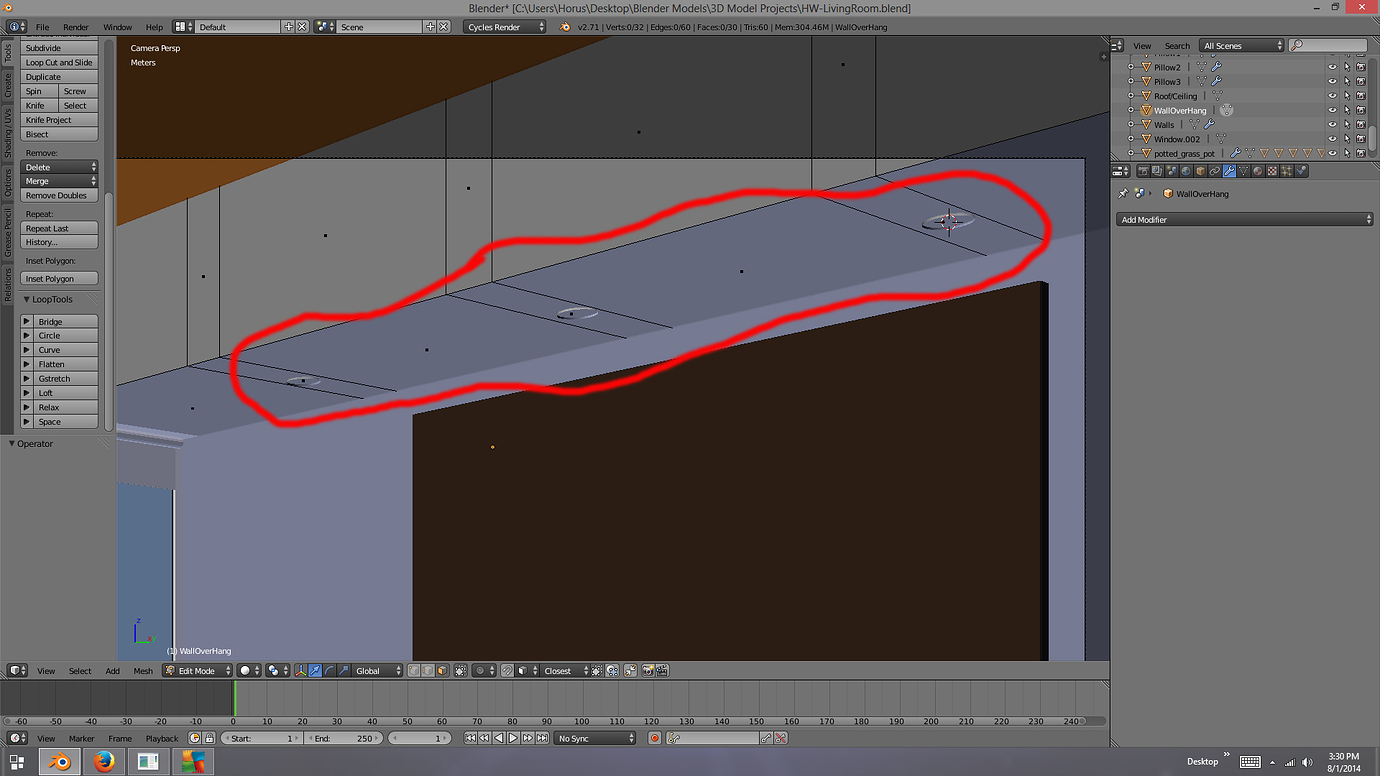Toggle renderability of Window.002
1380x776 pixels.
pyautogui.click(x=1361, y=139)
